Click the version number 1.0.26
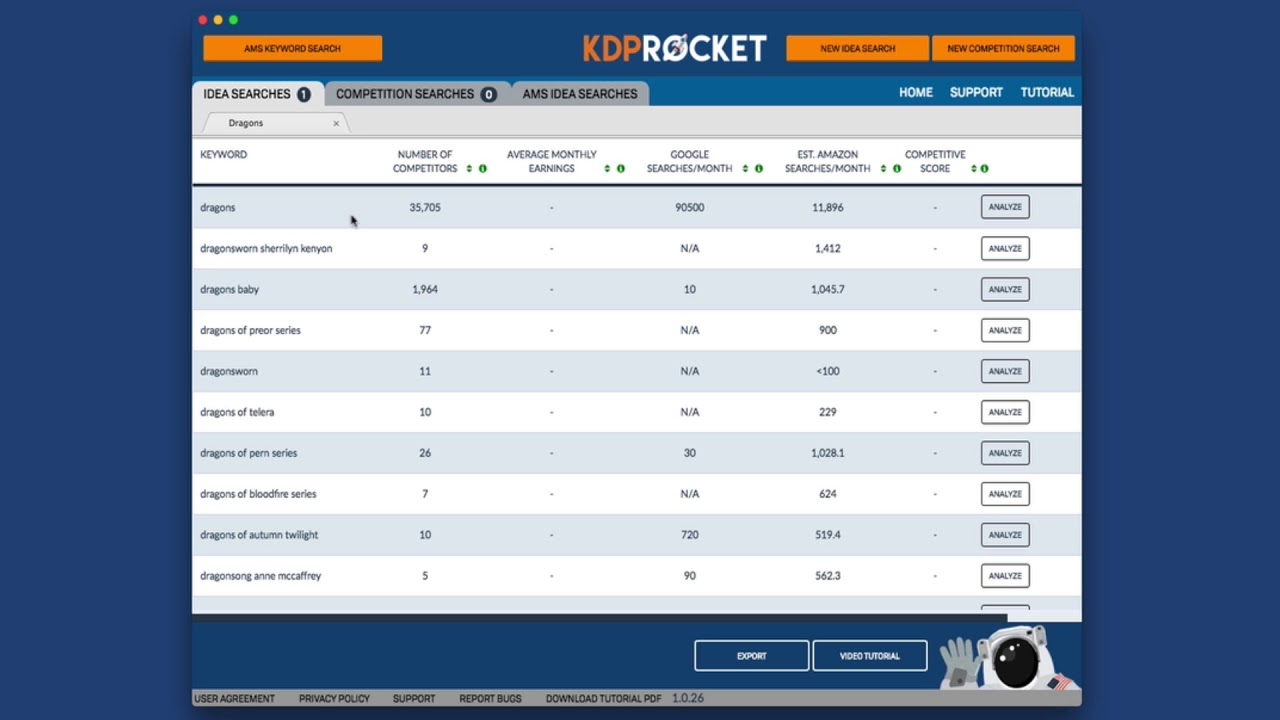Screen dimensions: 1280x720 pyautogui.click(x=688, y=699)
